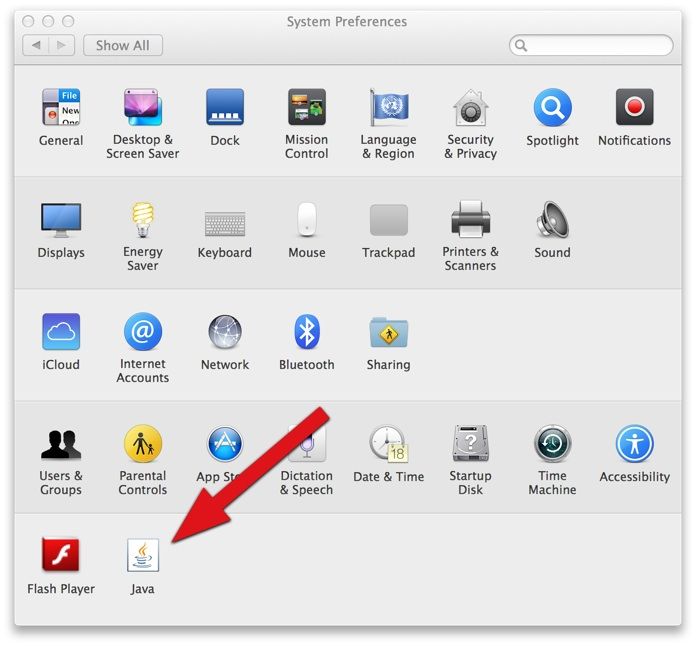Click the forward navigation arrow

62,46
